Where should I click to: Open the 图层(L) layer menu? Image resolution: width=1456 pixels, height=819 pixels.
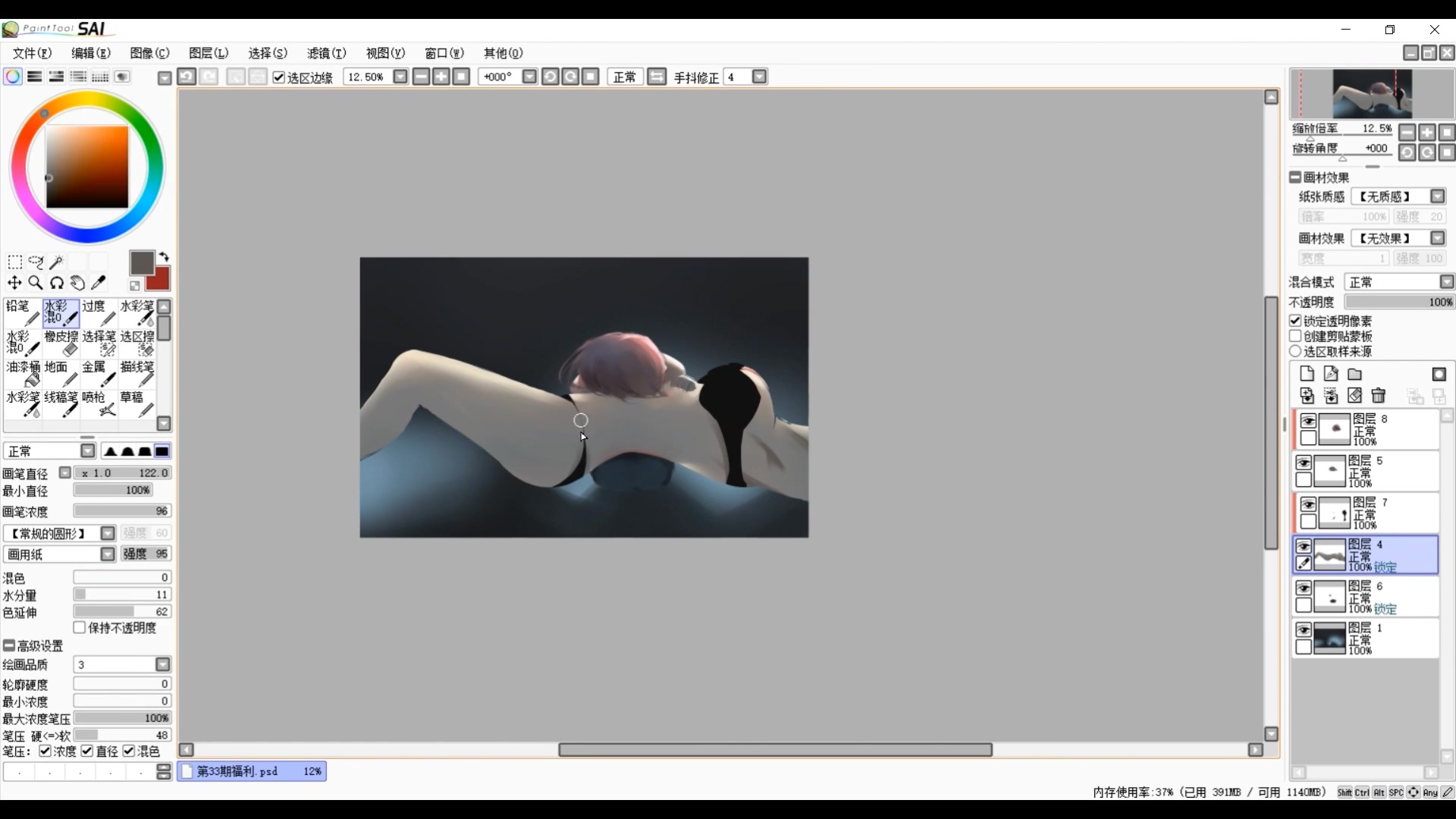208,53
